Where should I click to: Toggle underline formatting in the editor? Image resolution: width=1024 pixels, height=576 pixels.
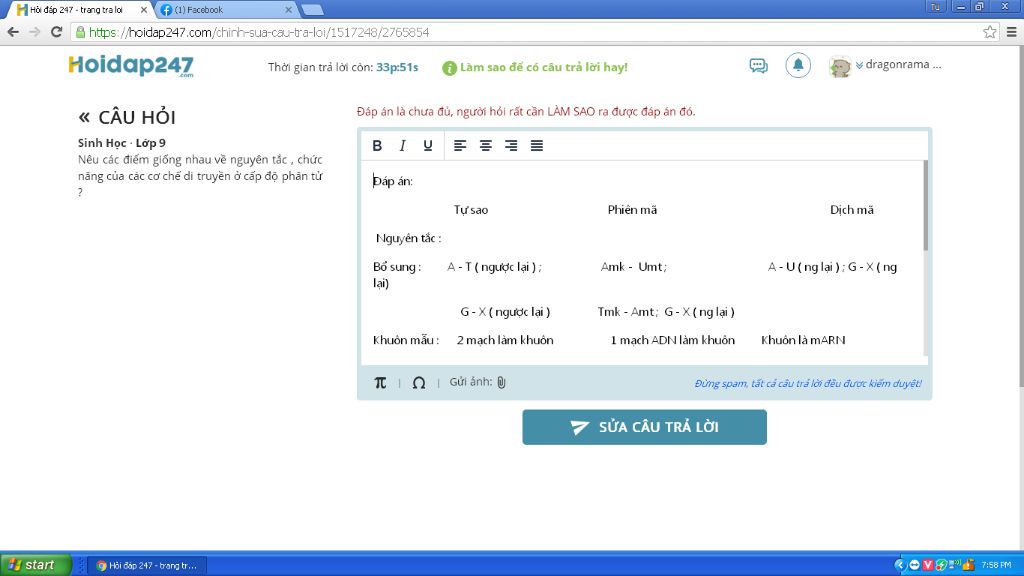click(428, 146)
